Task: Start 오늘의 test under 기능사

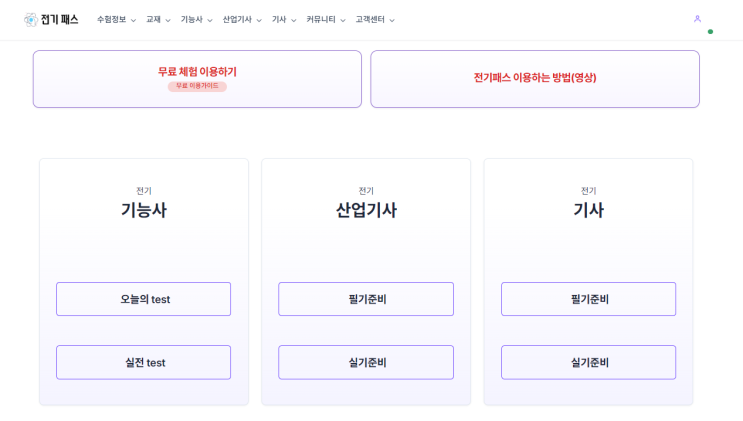Action: pyautogui.click(x=144, y=299)
